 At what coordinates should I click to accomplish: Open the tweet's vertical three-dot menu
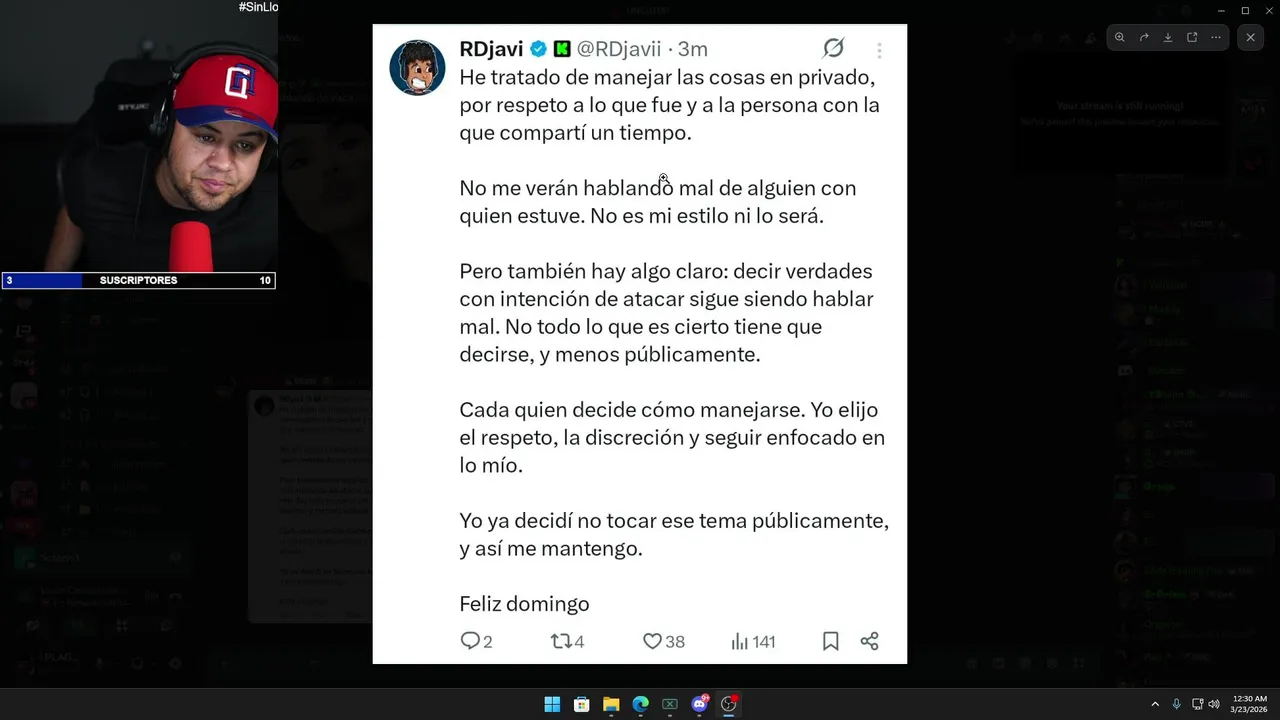[x=879, y=50]
